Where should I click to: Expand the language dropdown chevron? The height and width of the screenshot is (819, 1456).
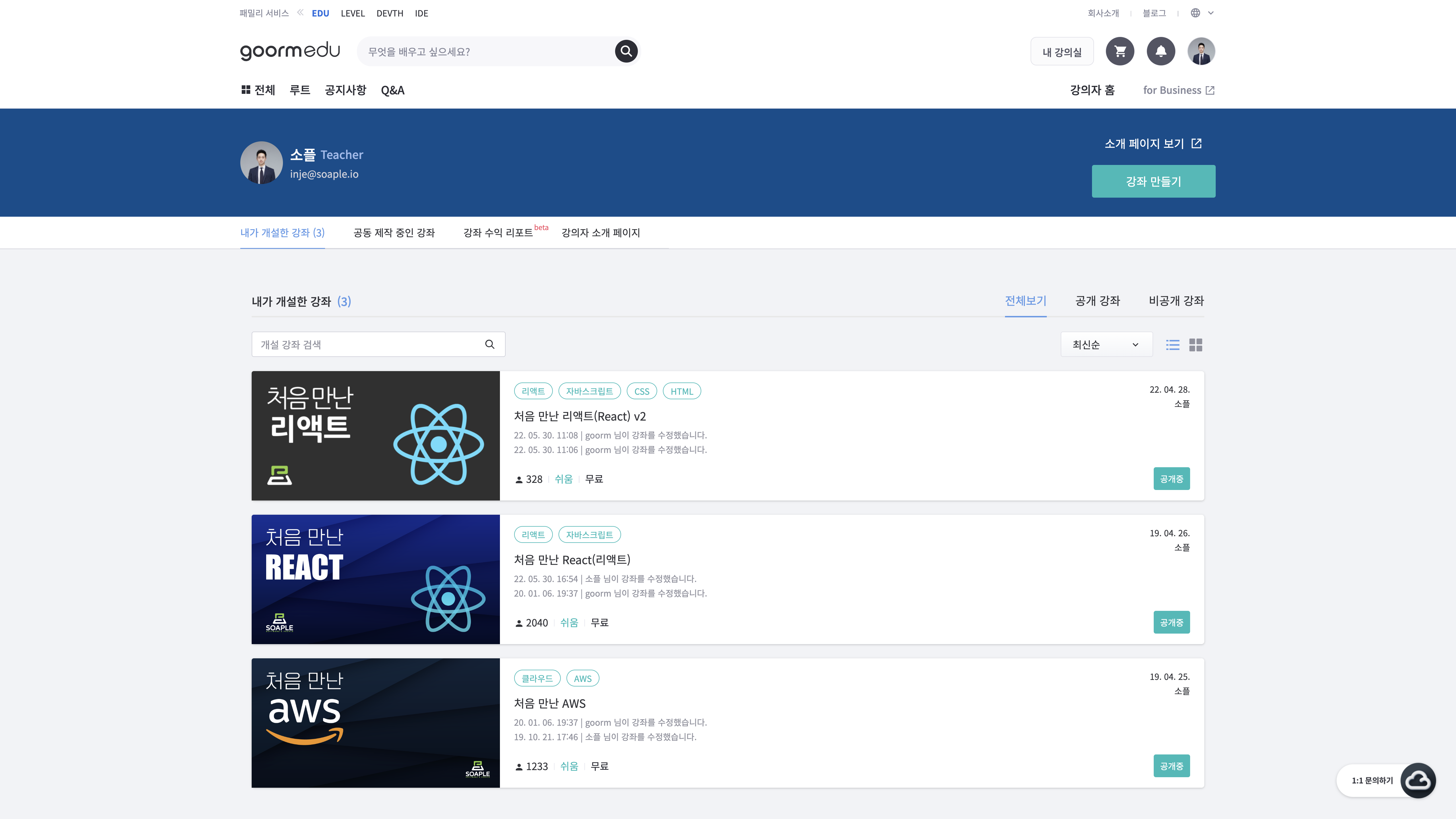[1211, 13]
